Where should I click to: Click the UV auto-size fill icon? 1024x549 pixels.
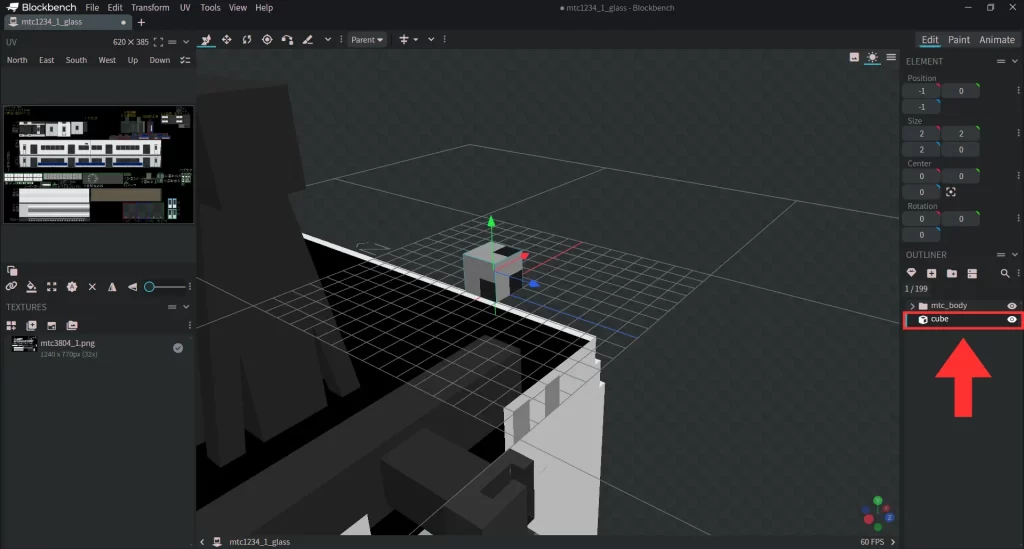(x=52, y=287)
